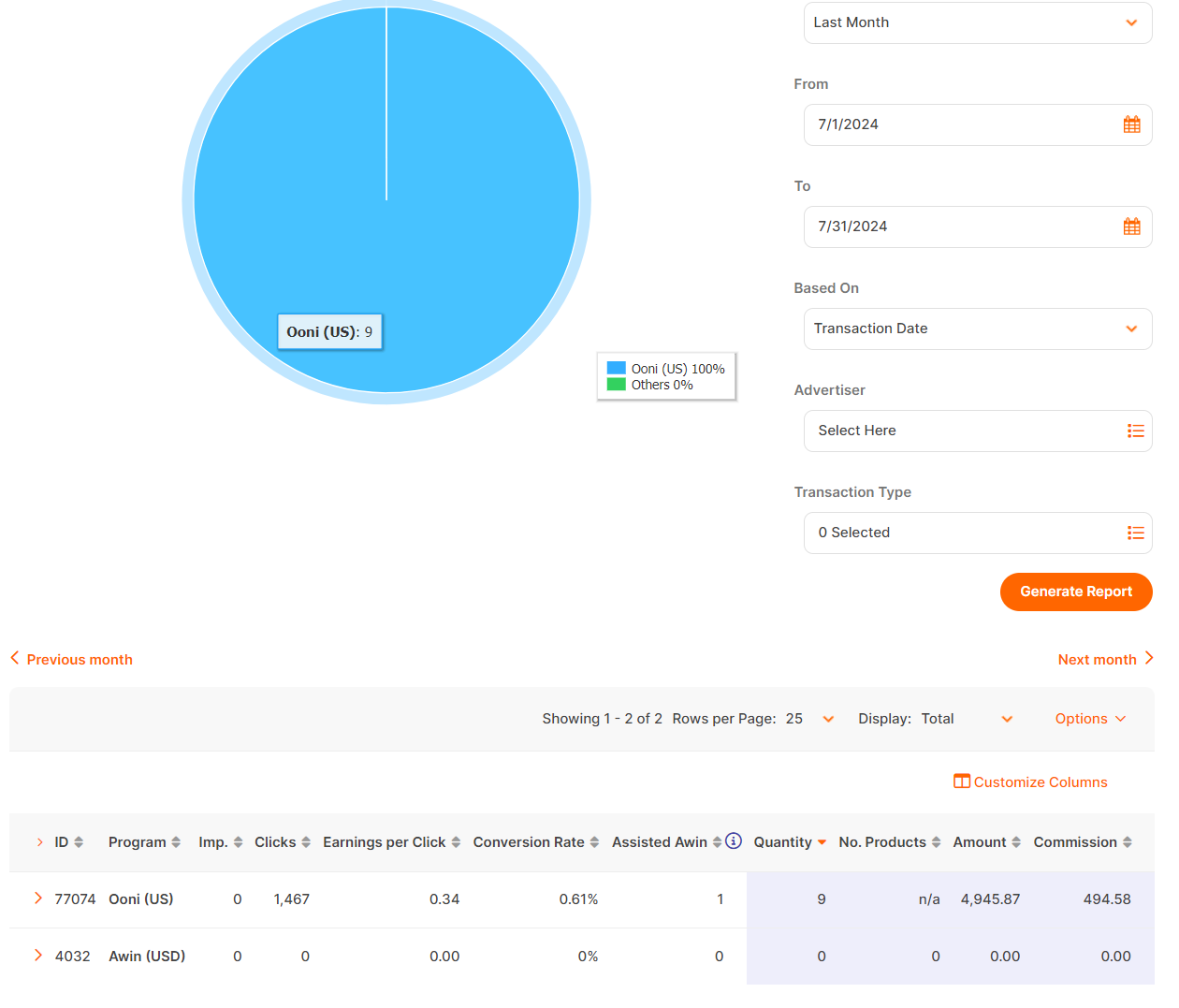Screen dimensions: 1179x1008
Task: Open the Advertiser Select Here field
Action: click(978, 431)
